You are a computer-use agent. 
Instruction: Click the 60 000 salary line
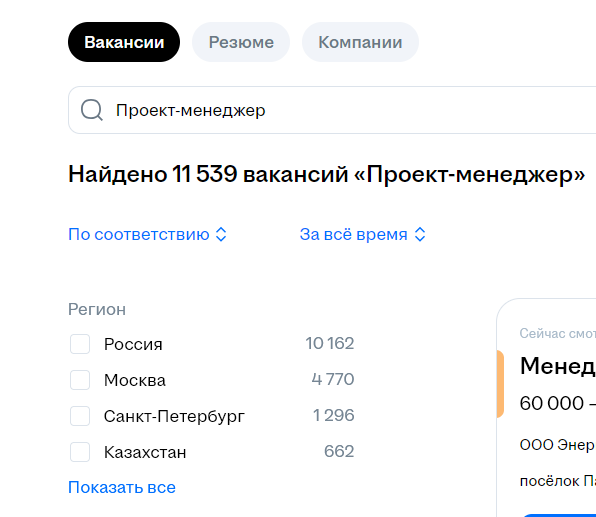click(558, 403)
